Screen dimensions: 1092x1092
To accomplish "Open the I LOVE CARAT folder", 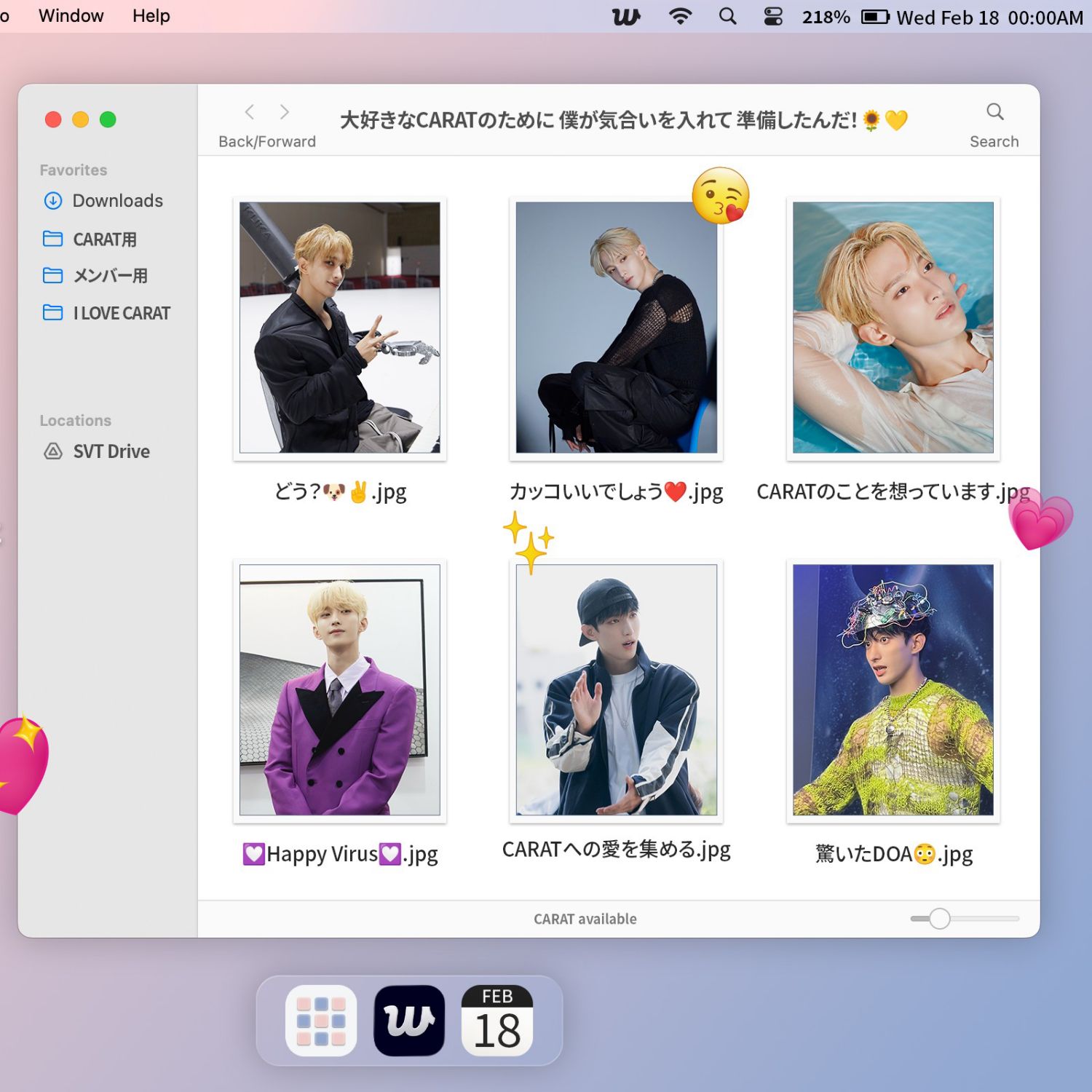I will tap(121, 313).
